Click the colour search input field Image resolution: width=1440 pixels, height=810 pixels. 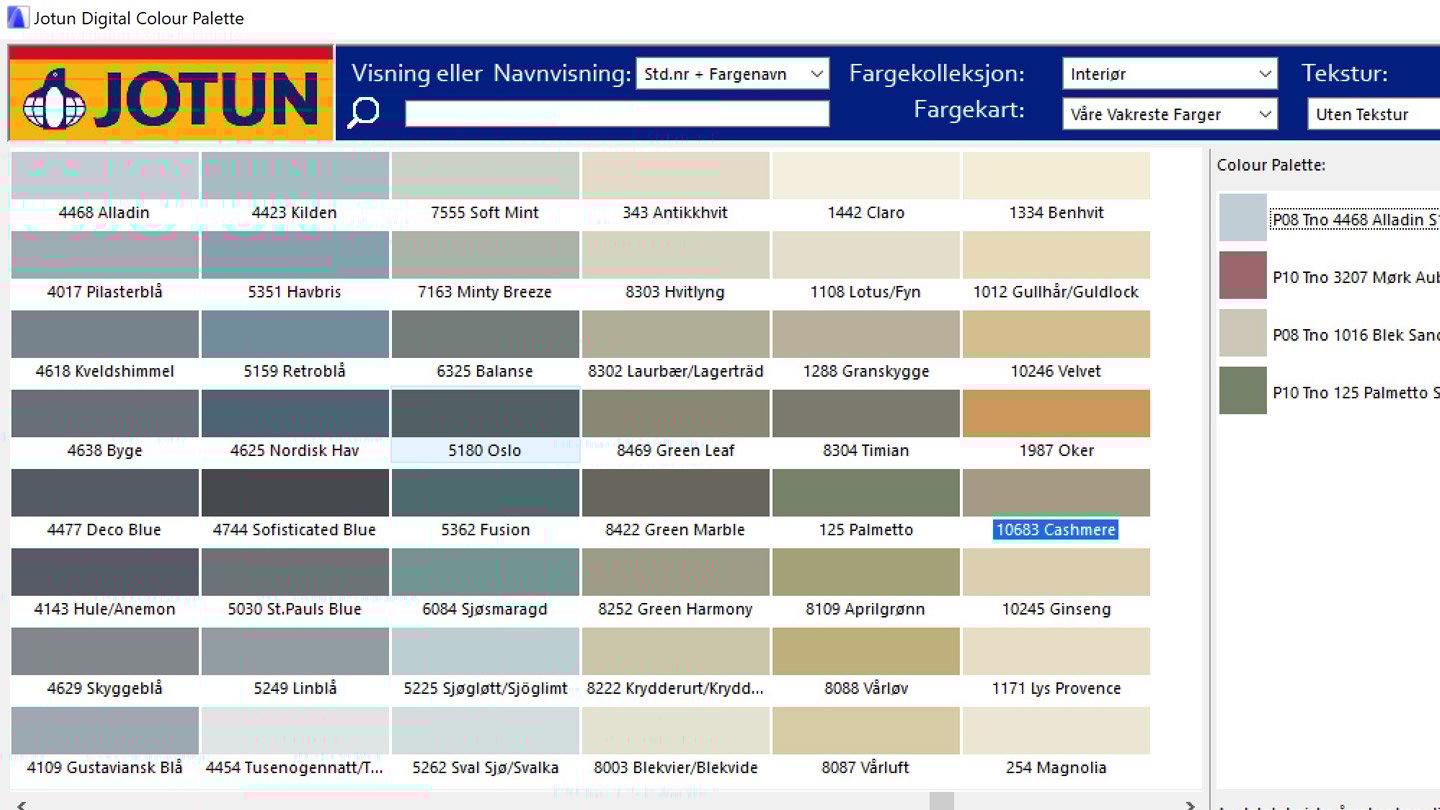(616, 114)
